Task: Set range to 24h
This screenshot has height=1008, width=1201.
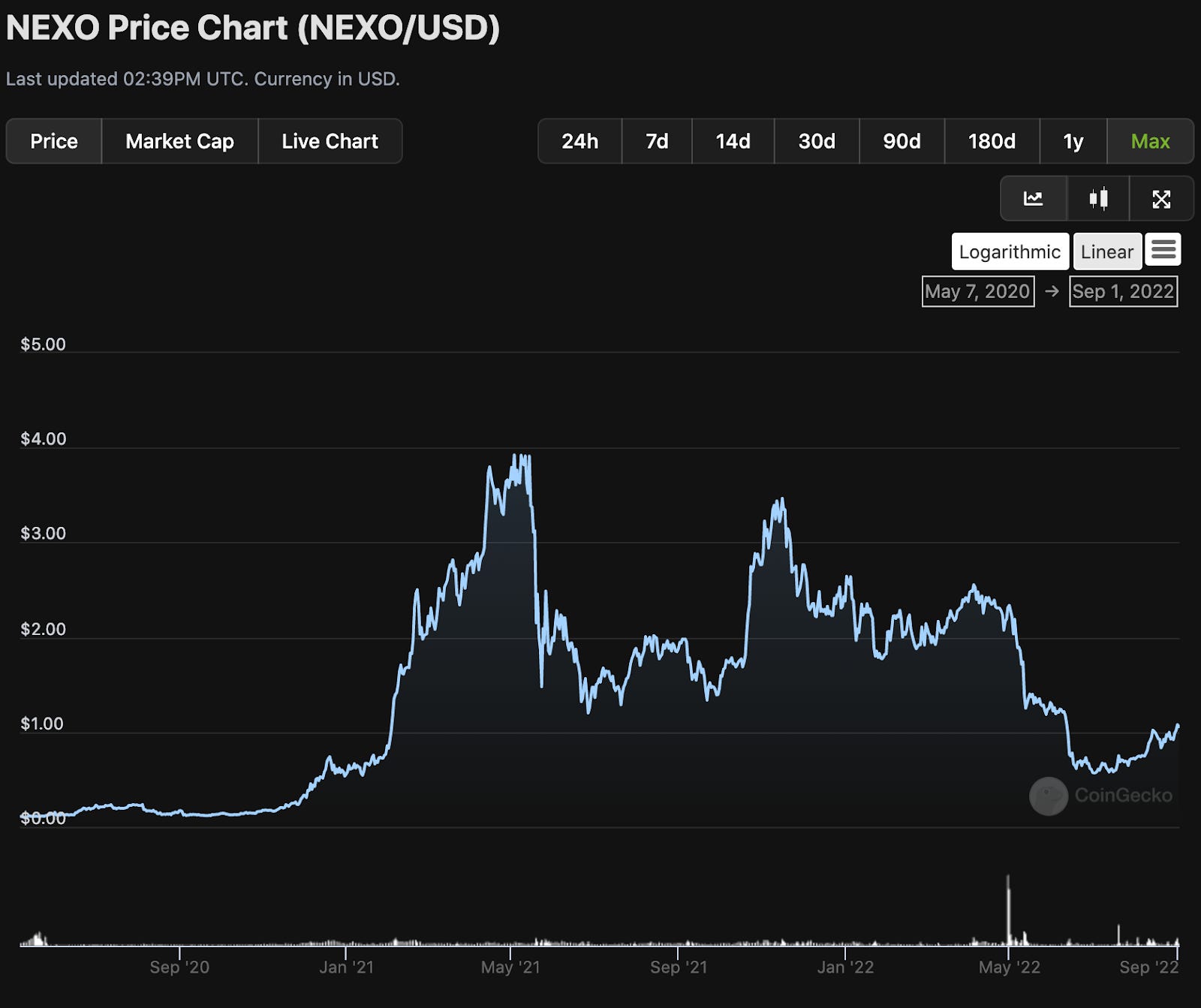Action: coord(580,141)
